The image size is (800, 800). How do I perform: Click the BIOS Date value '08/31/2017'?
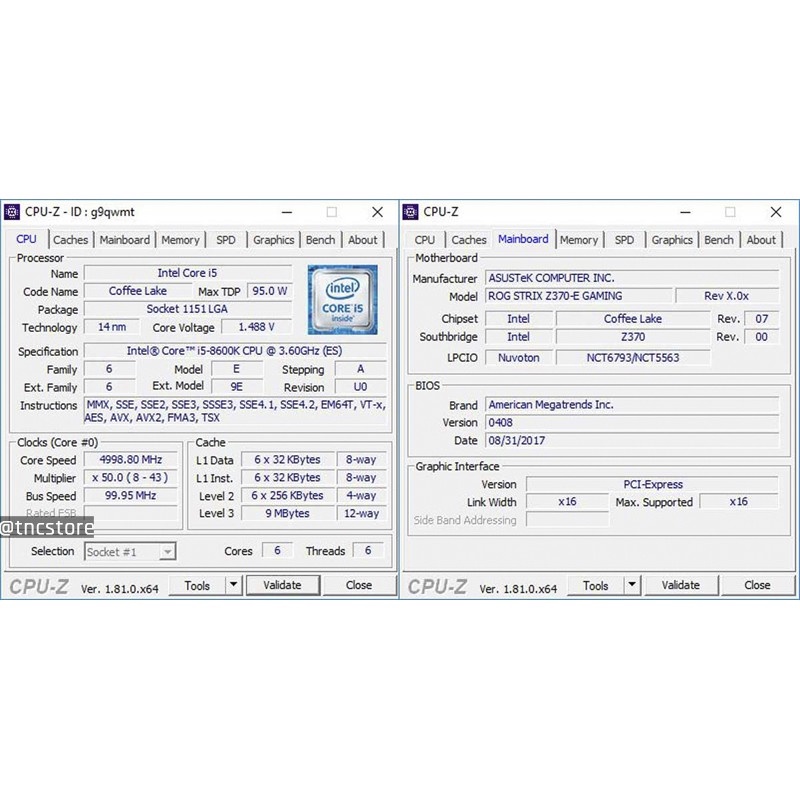(x=632, y=440)
